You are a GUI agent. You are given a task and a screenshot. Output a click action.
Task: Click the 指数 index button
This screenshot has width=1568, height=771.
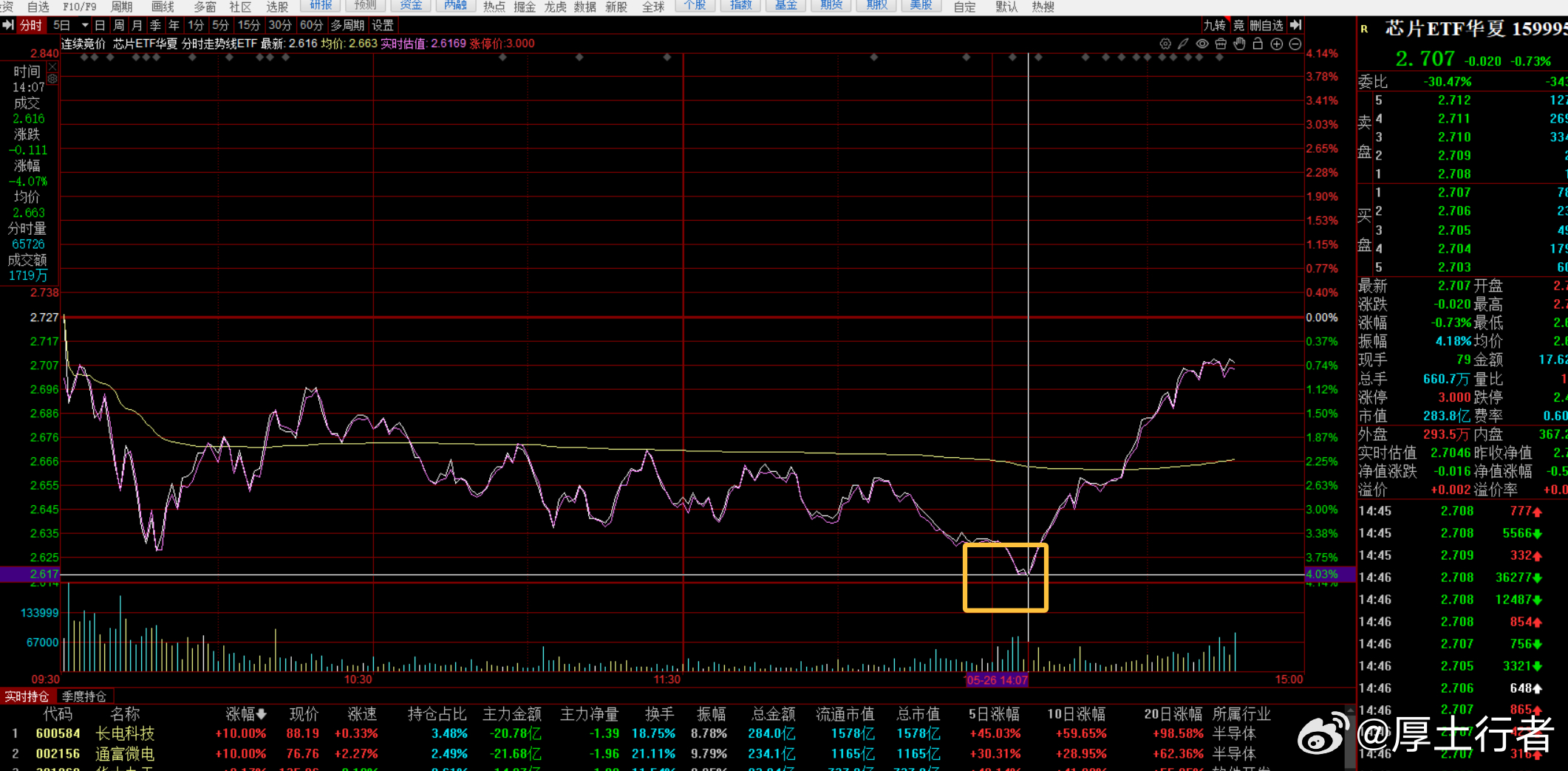740,5
